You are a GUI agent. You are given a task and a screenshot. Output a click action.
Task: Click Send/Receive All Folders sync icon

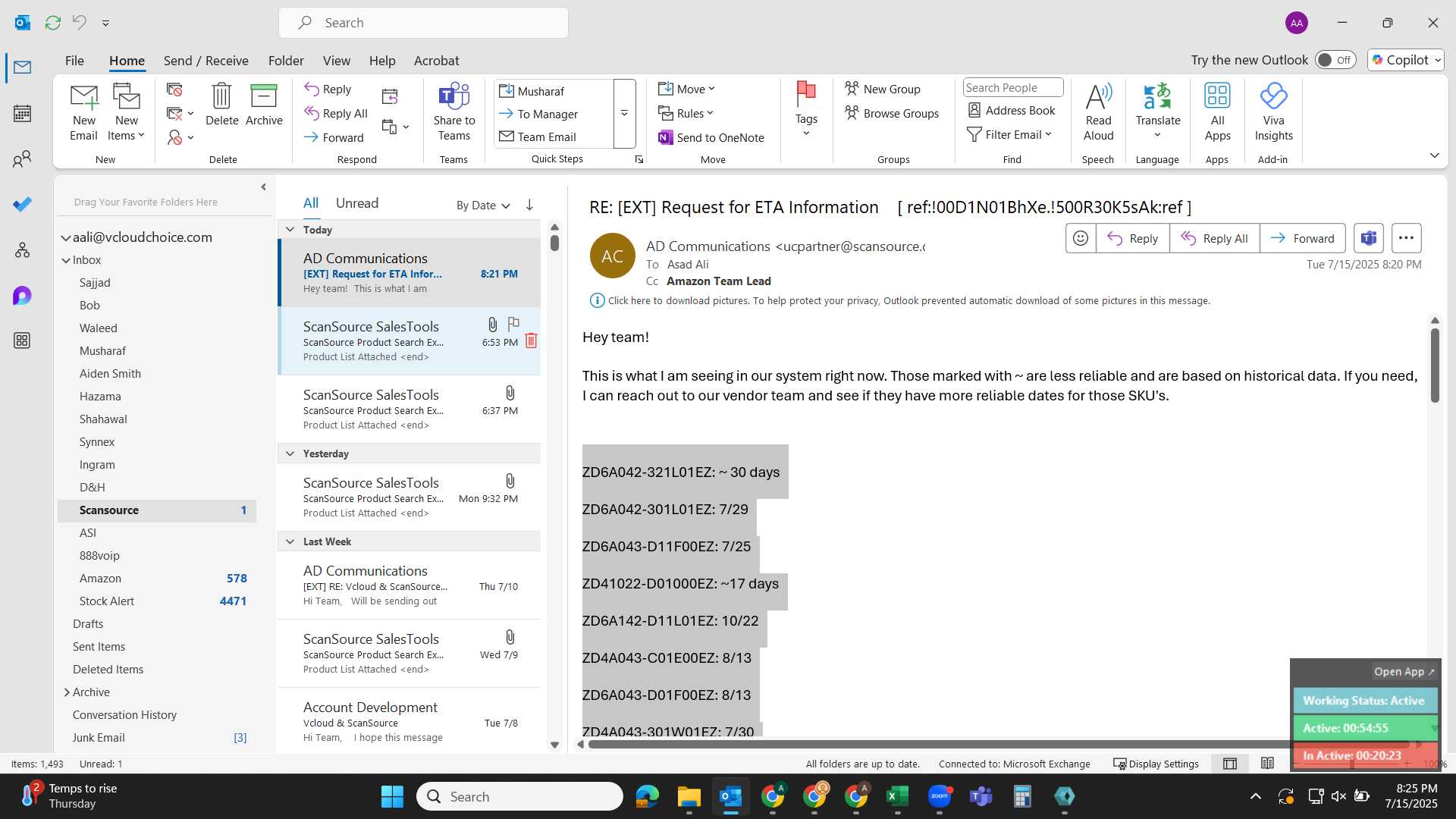[x=52, y=23]
